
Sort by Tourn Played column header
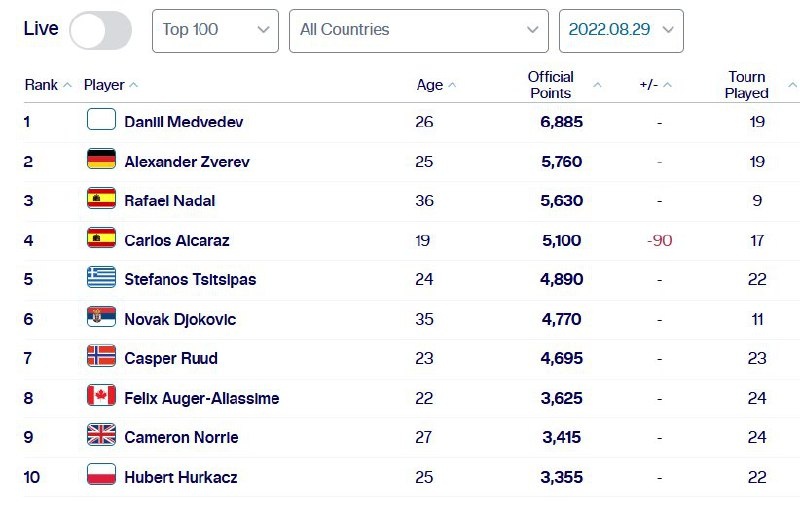748,85
